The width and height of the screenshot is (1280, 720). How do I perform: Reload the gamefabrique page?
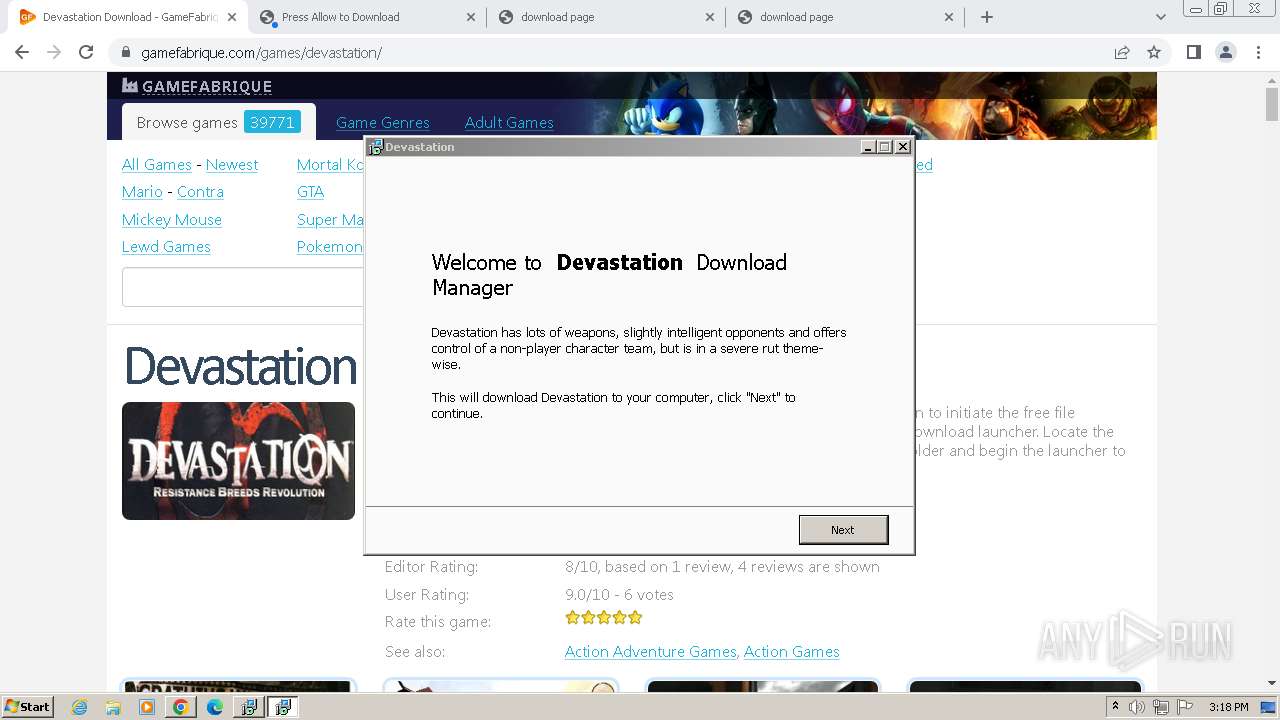[x=86, y=52]
